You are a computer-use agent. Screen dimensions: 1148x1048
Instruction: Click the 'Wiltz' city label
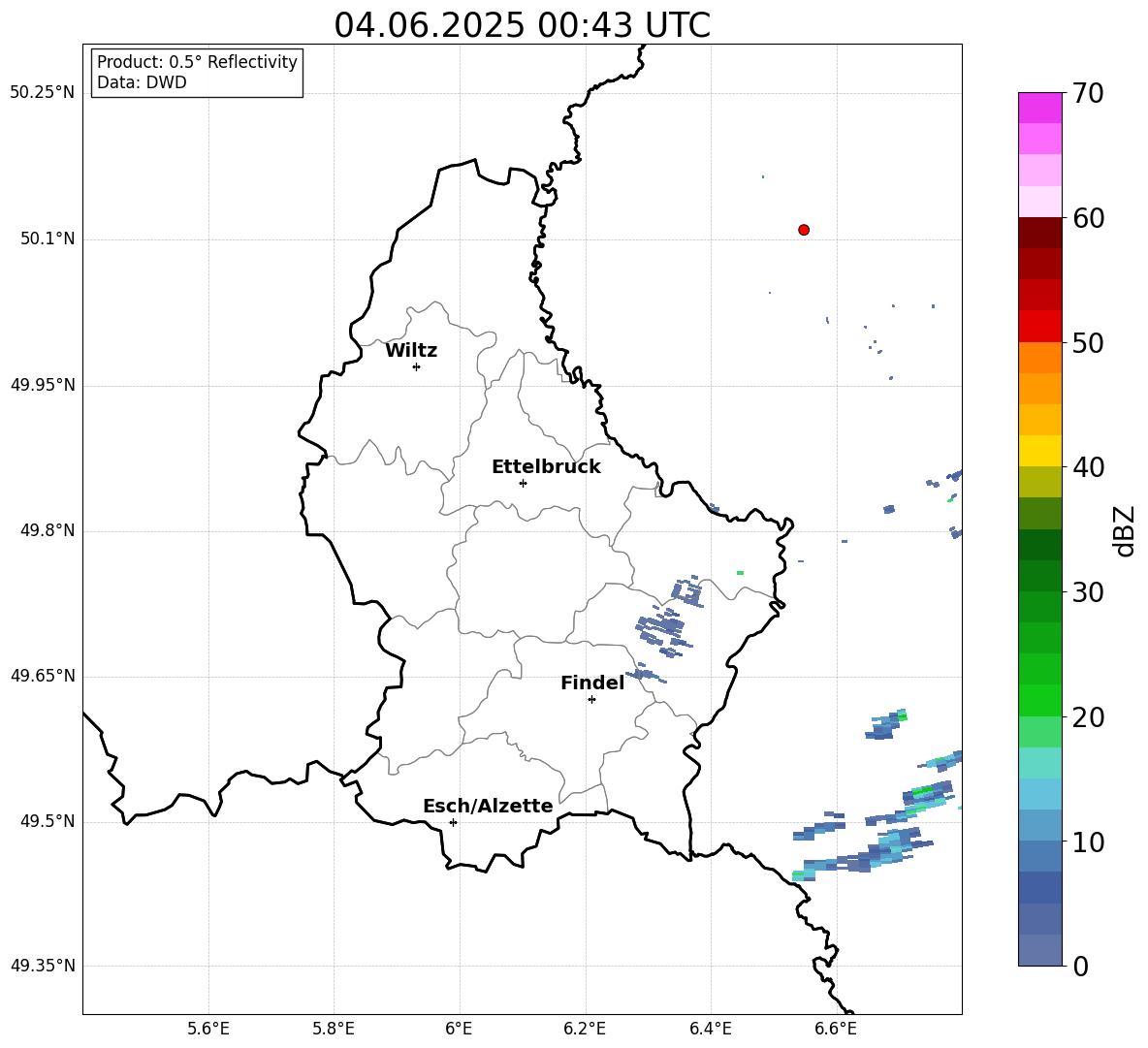(x=411, y=351)
